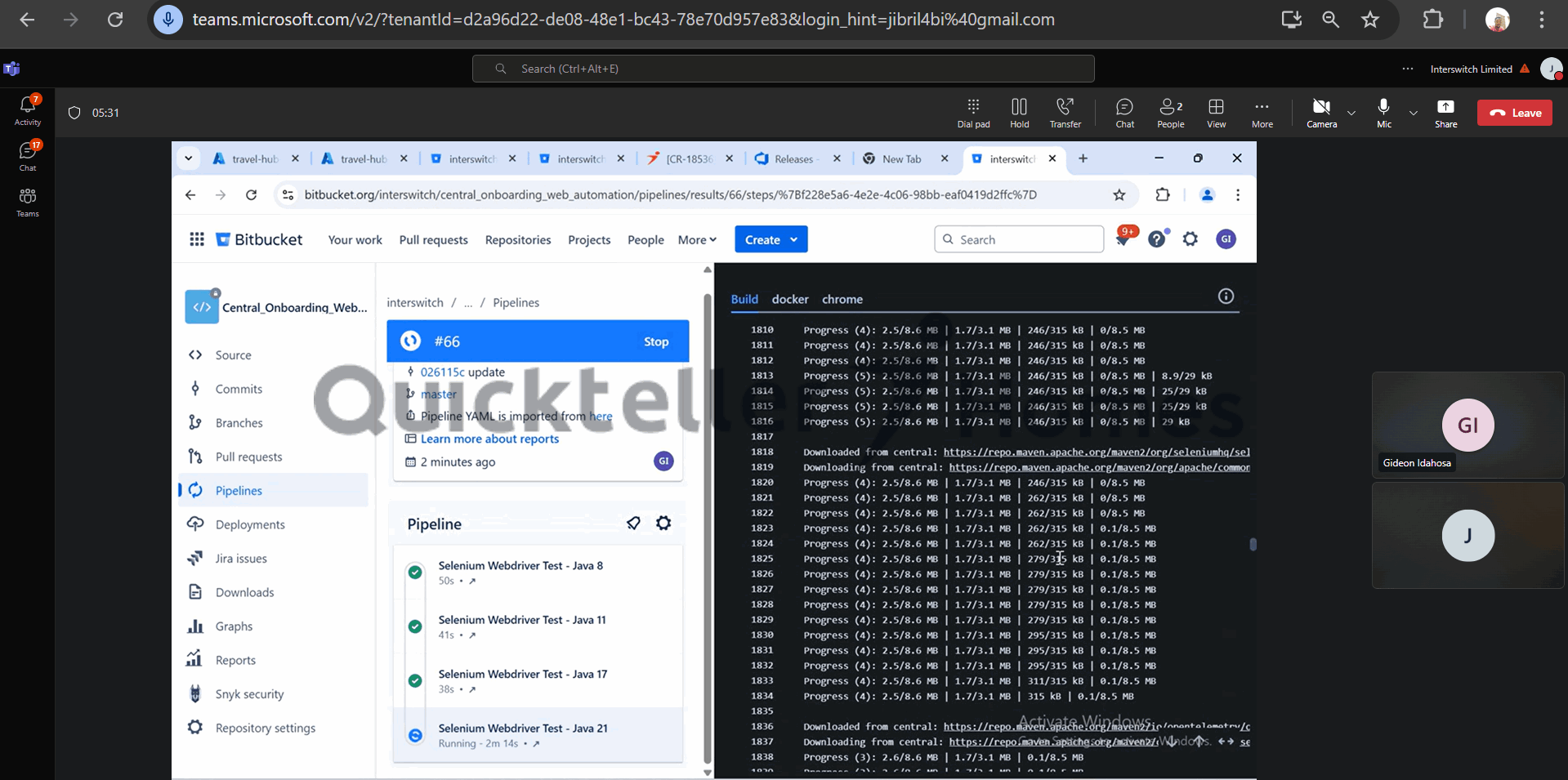1568x780 pixels.
Task: Select Gideon Idahosa participant tile
Action: point(1467,425)
